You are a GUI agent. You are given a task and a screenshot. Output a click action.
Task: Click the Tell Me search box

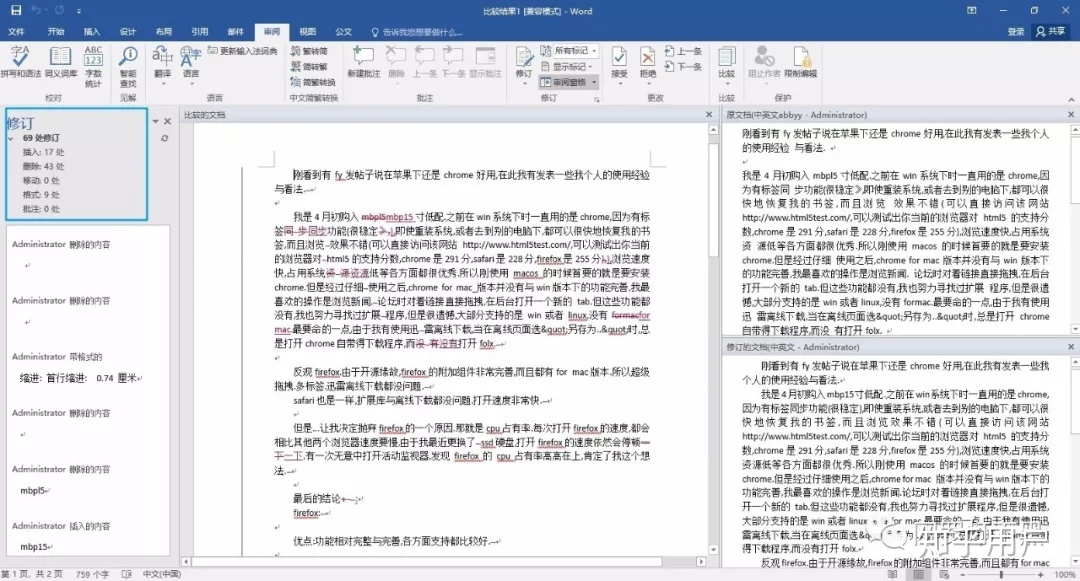coord(417,32)
